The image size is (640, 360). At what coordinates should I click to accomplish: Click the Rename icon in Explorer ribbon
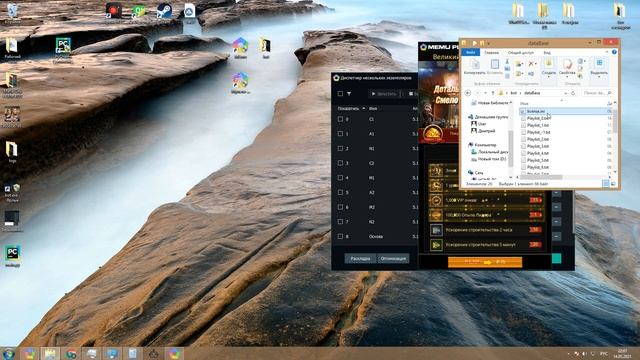pos(531,74)
